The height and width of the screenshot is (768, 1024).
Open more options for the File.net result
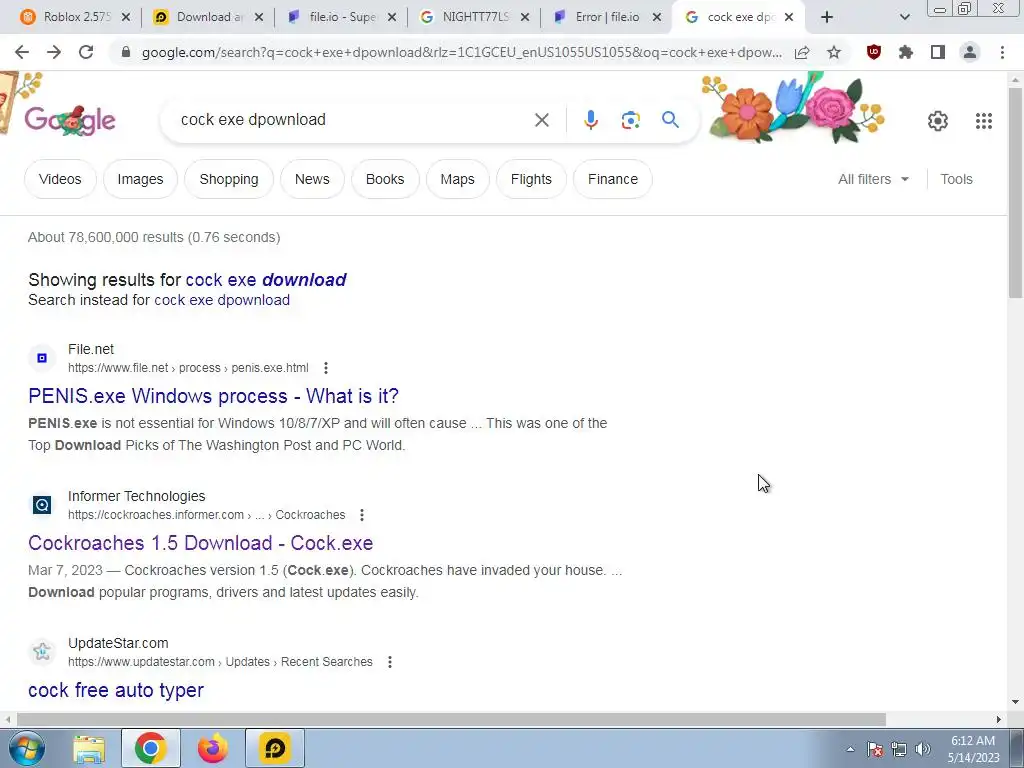[325, 368]
